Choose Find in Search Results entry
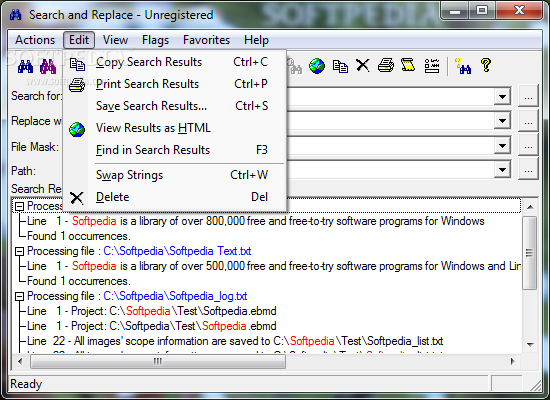 coord(175,150)
